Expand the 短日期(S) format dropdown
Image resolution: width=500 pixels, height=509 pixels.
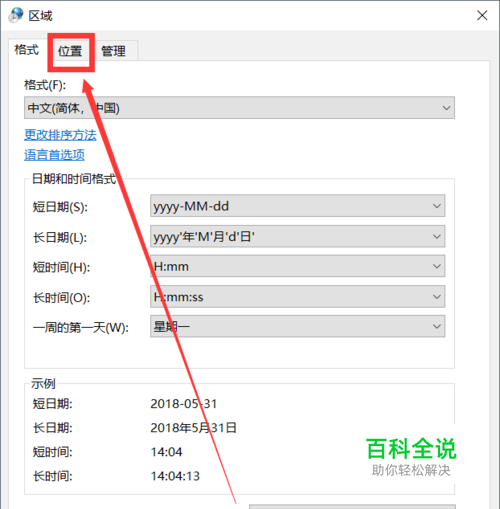click(x=297, y=206)
